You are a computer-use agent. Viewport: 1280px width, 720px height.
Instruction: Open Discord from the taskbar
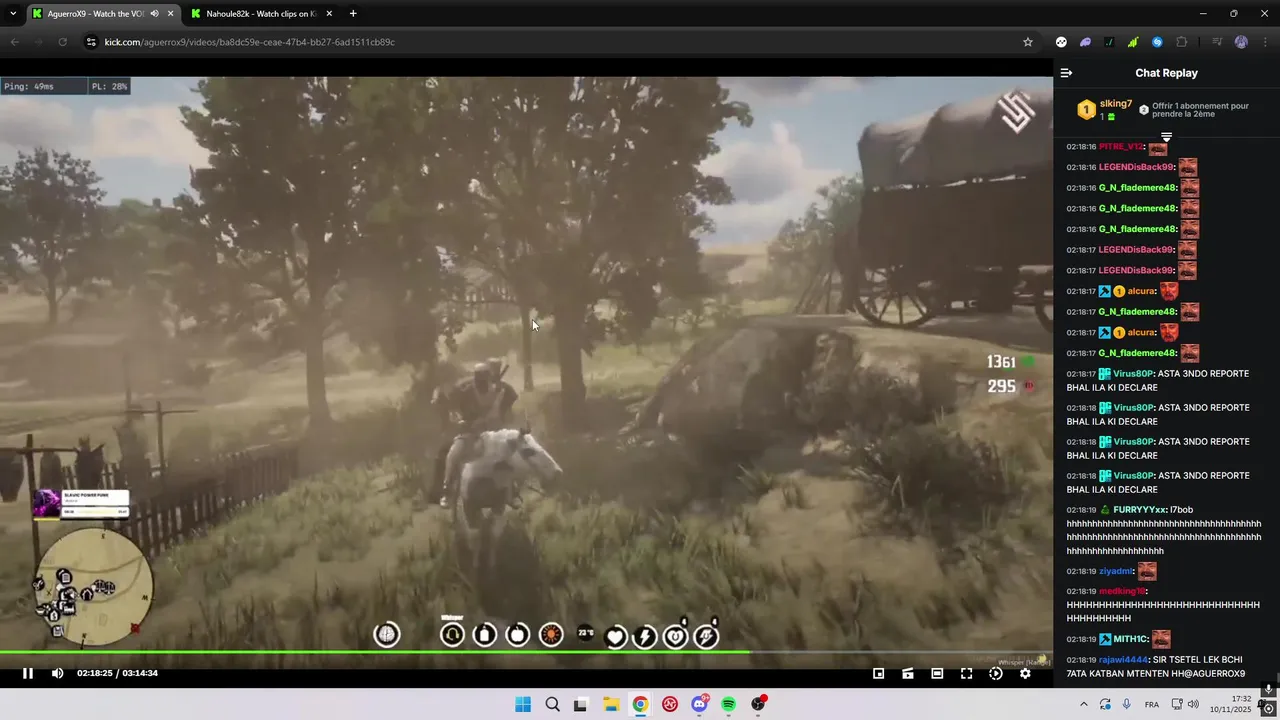699,704
